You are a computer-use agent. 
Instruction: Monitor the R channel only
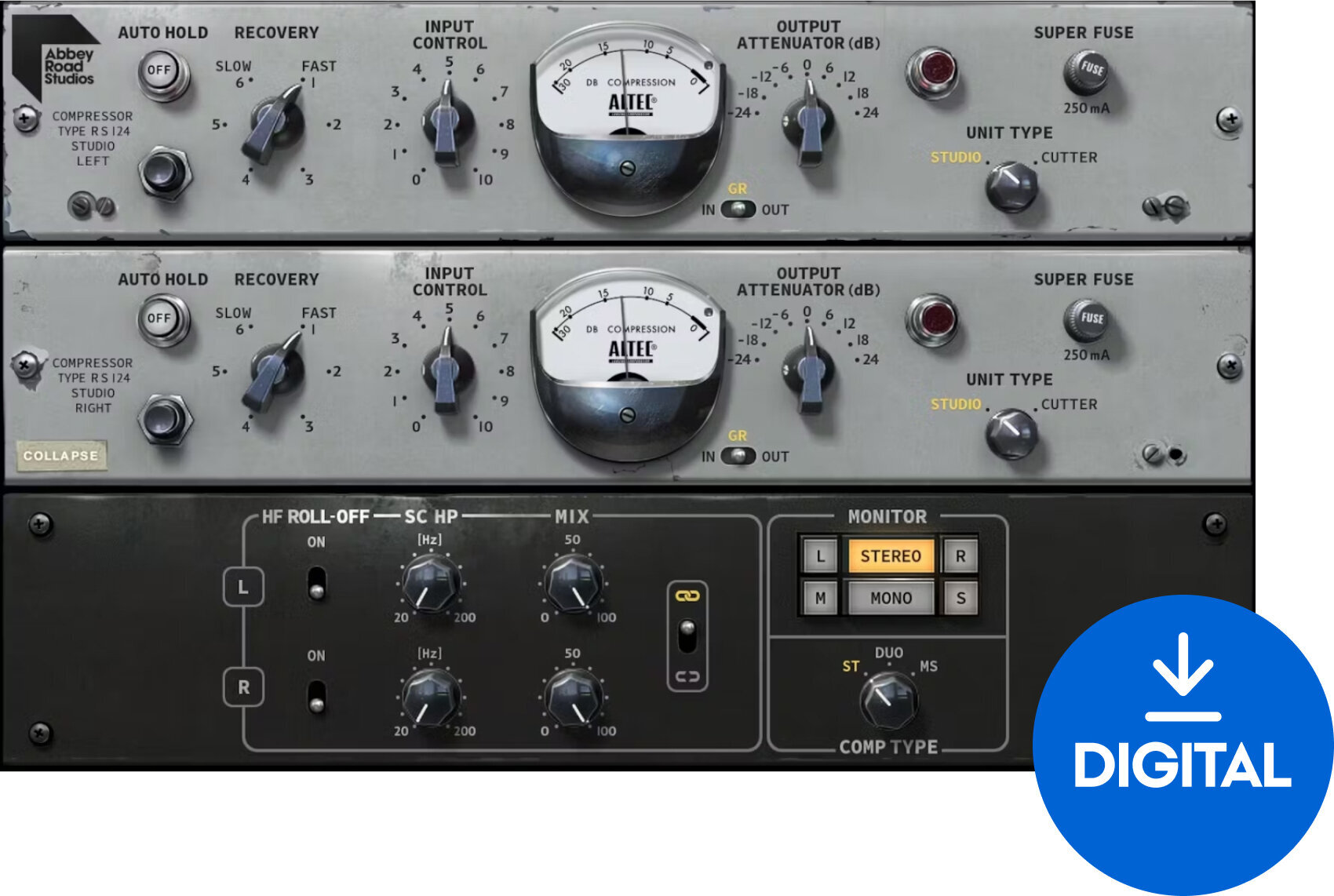click(x=960, y=556)
